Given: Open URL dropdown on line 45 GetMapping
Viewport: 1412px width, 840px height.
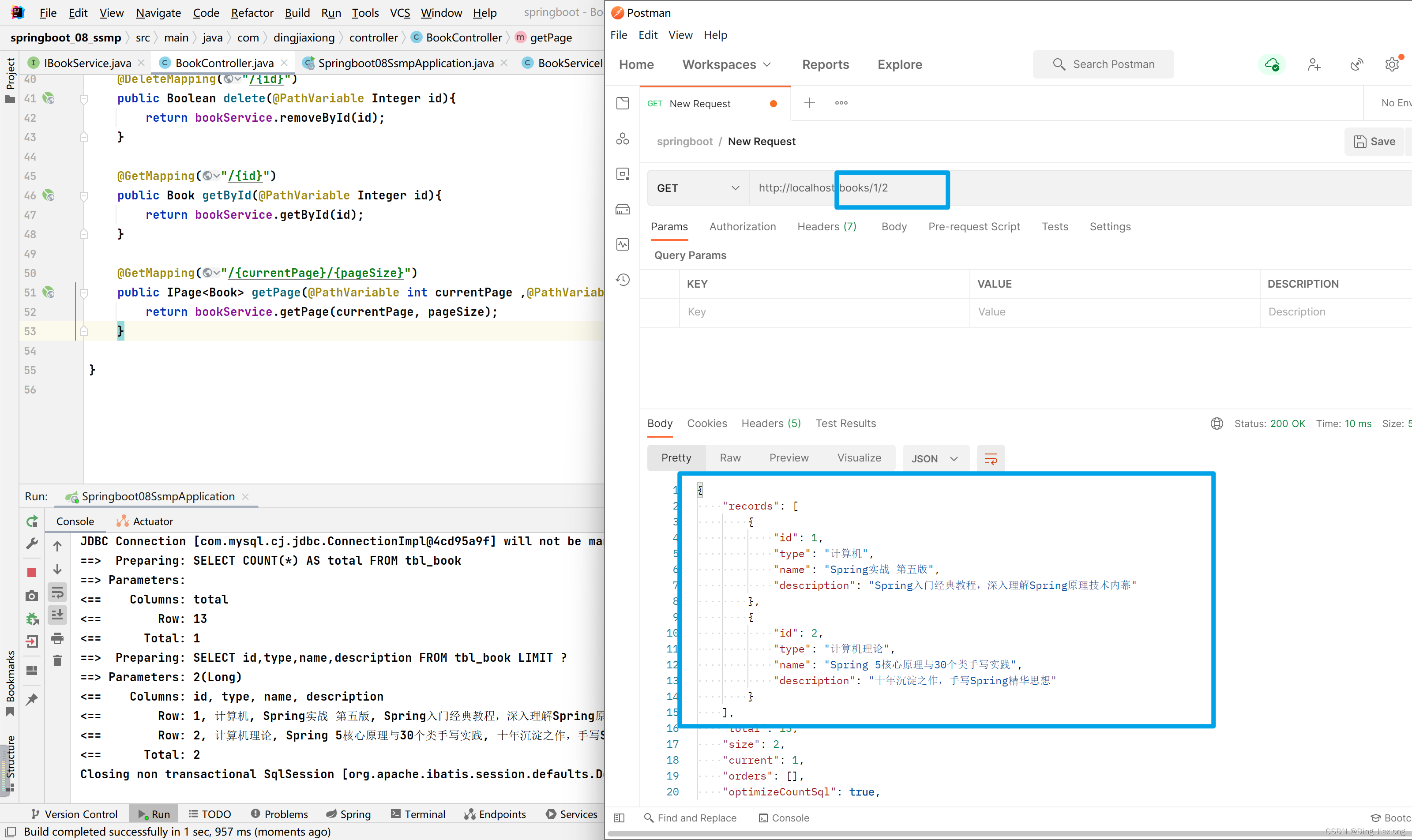Looking at the screenshot, I should [x=212, y=176].
